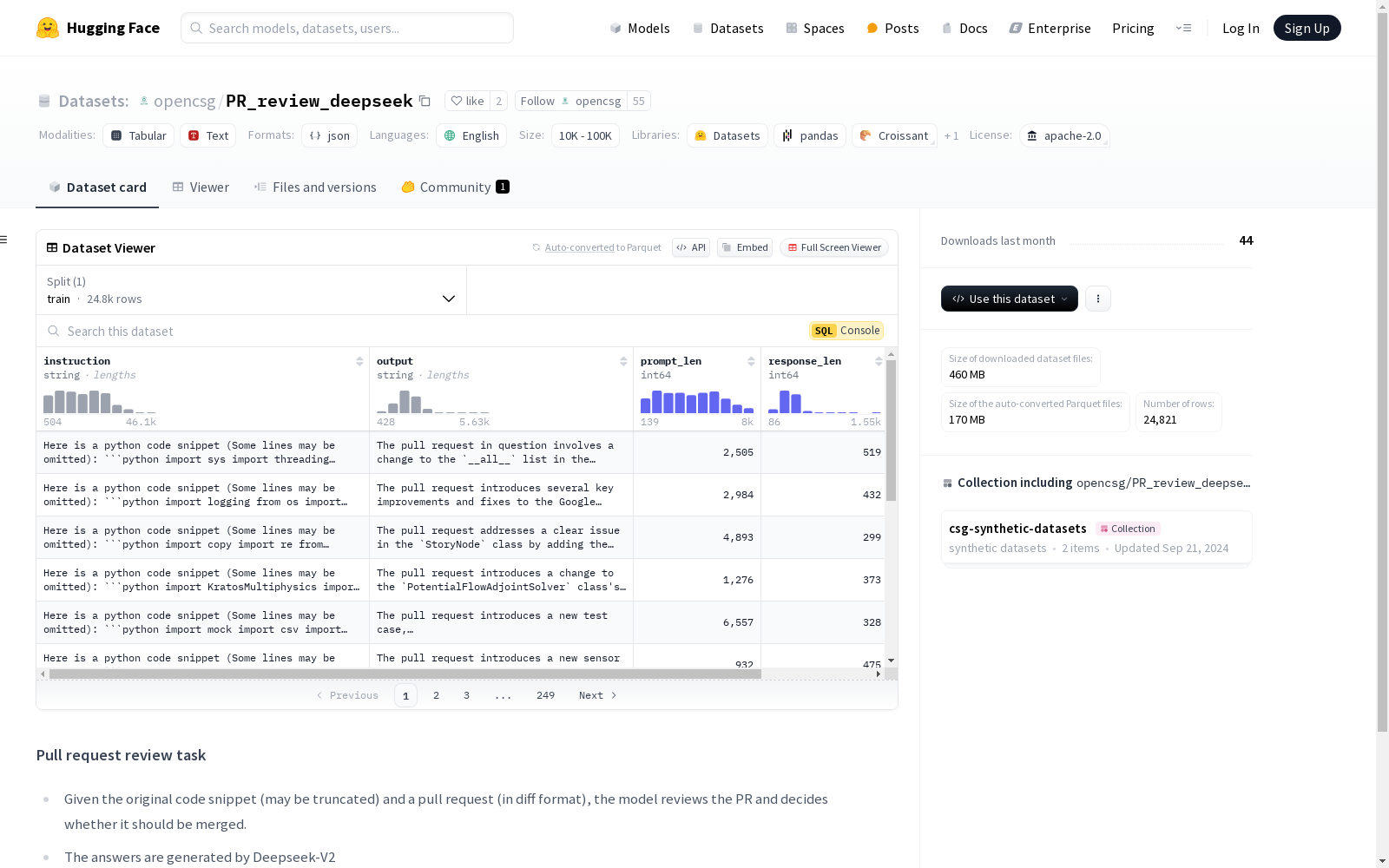Click the 55 followers count
The height and width of the screenshot is (868, 1389).
(x=639, y=101)
